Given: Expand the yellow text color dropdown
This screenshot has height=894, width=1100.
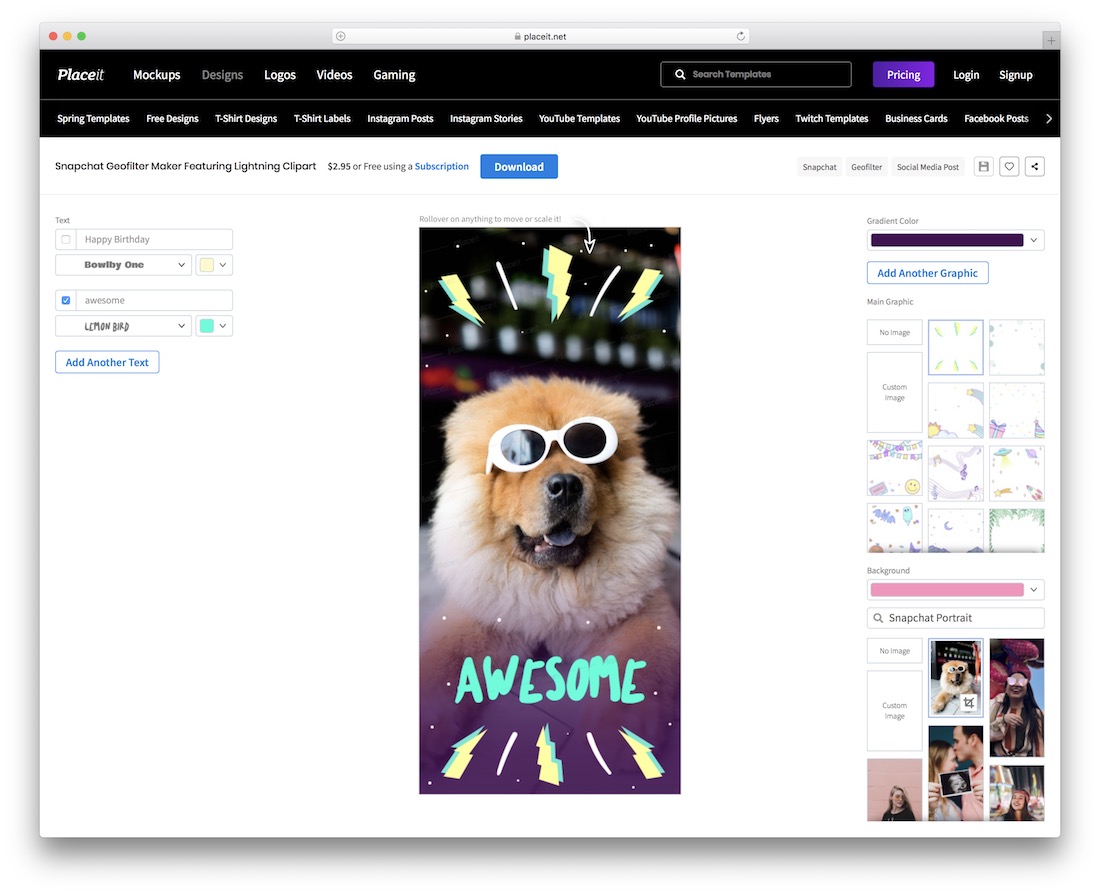Looking at the screenshot, I should click(x=222, y=265).
